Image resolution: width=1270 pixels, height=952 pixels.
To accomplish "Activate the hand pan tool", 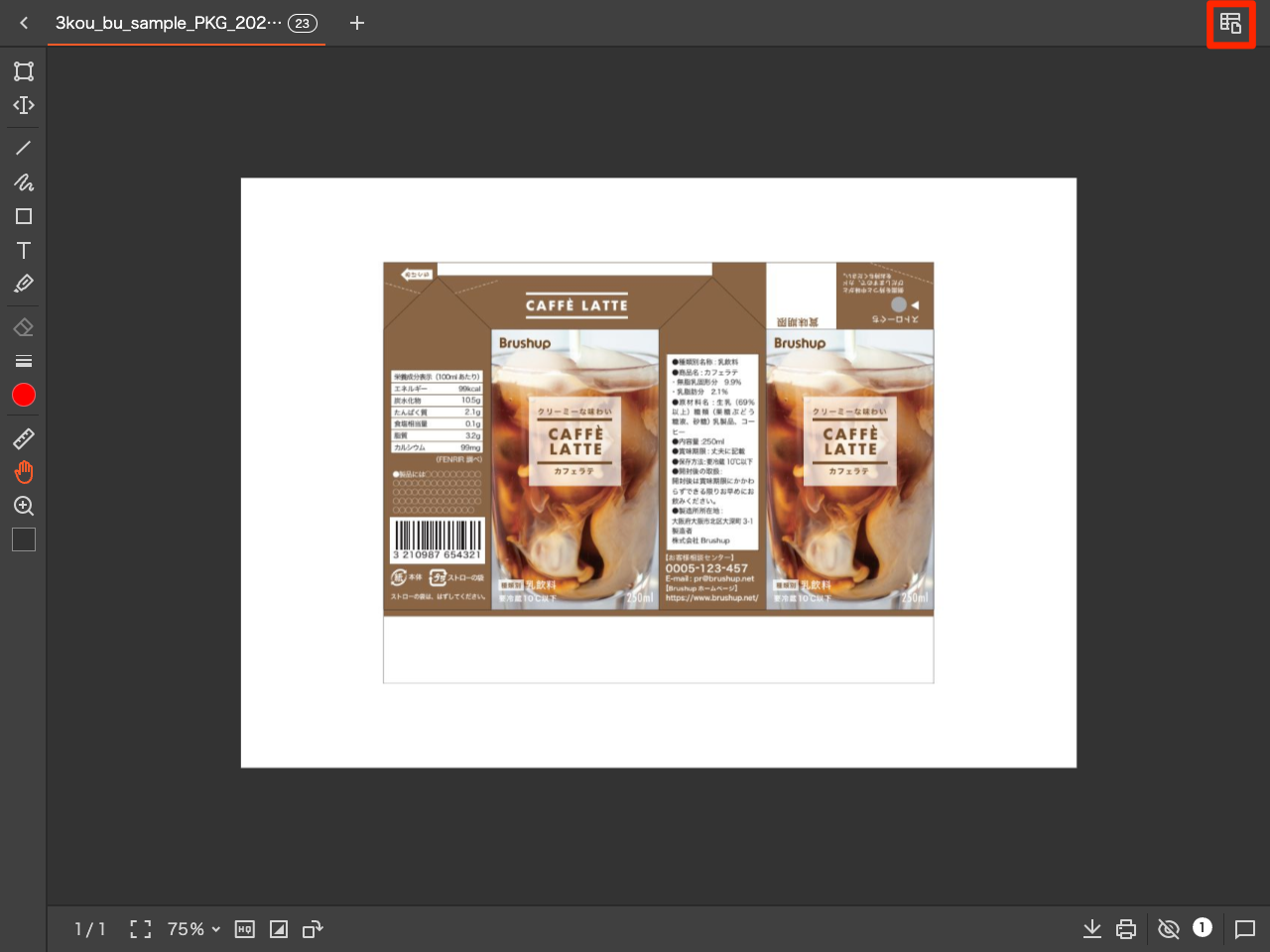I will (x=24, y=472).
